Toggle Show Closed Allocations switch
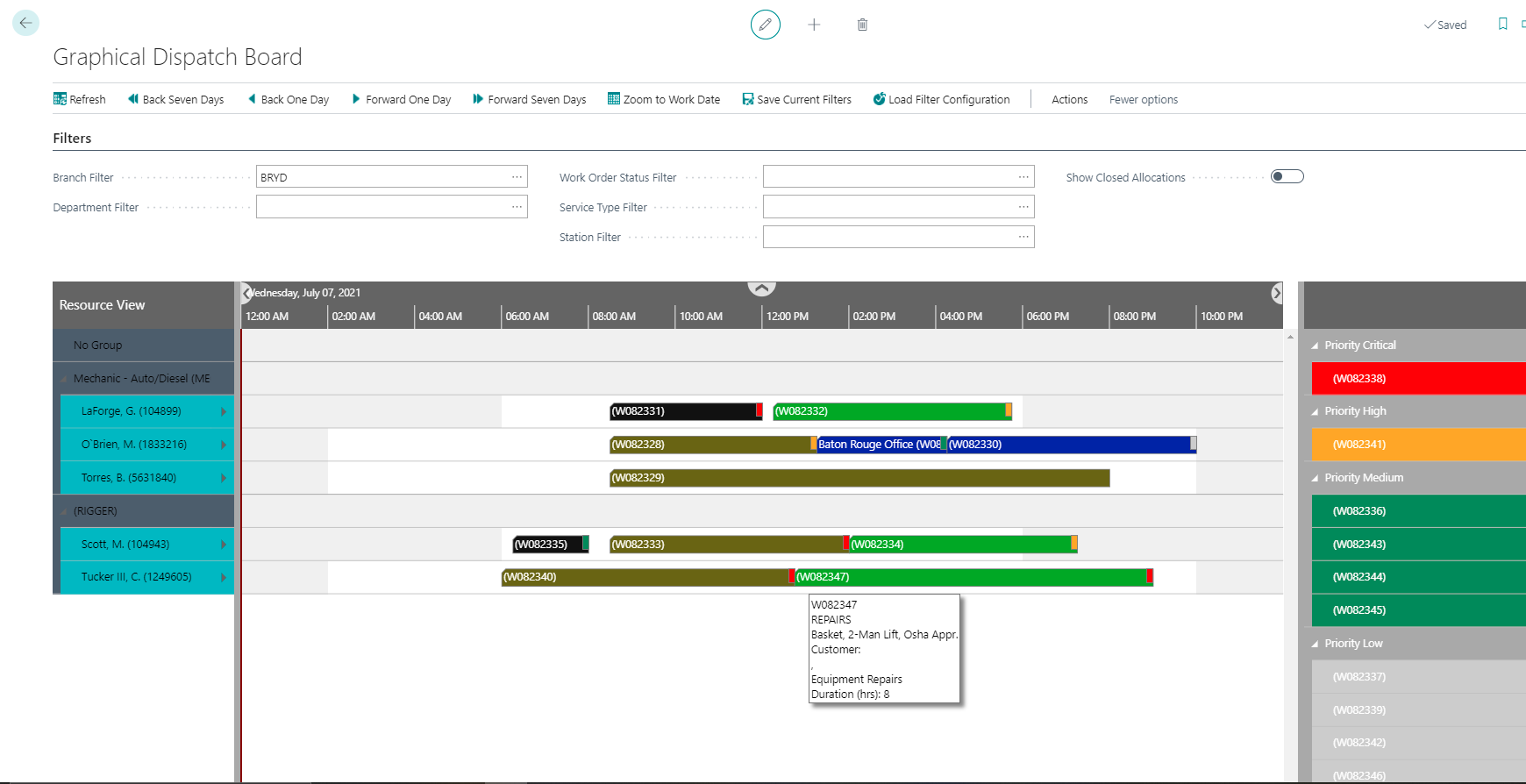The width and height of the screenshot is (1526, 784). tap(1287, 177)
